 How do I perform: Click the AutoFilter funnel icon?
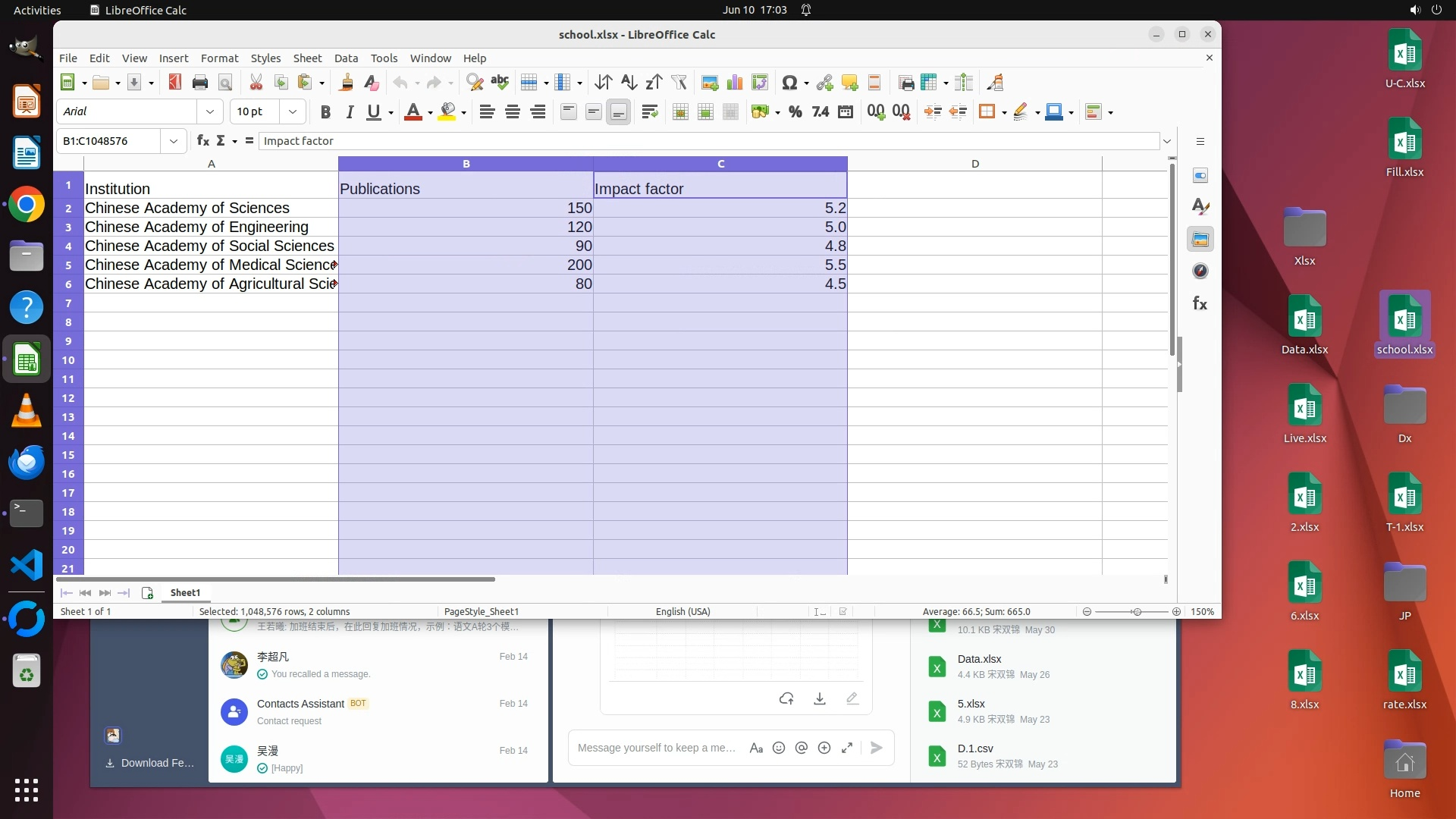tap(679, 83)
